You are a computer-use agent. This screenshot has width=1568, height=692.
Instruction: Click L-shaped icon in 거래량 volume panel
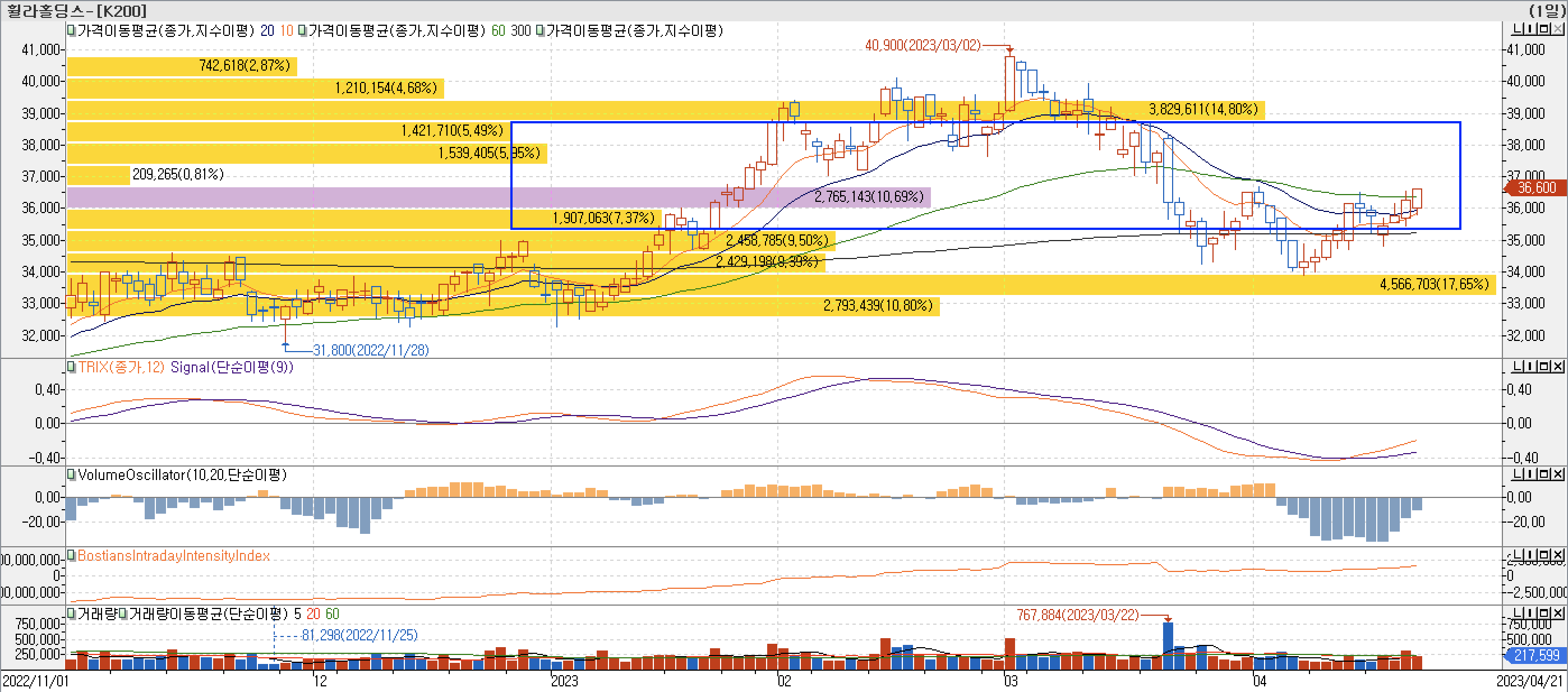pyautogui.click(x=1518, y=613)
